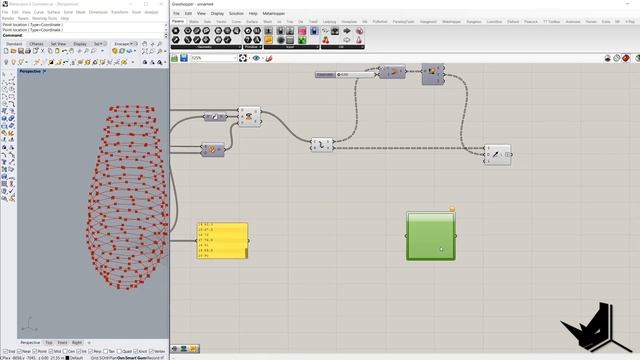Select the pen-icon component at right
Image resolution: width=640 pixels, height=360 pixels.
[498, 155]
